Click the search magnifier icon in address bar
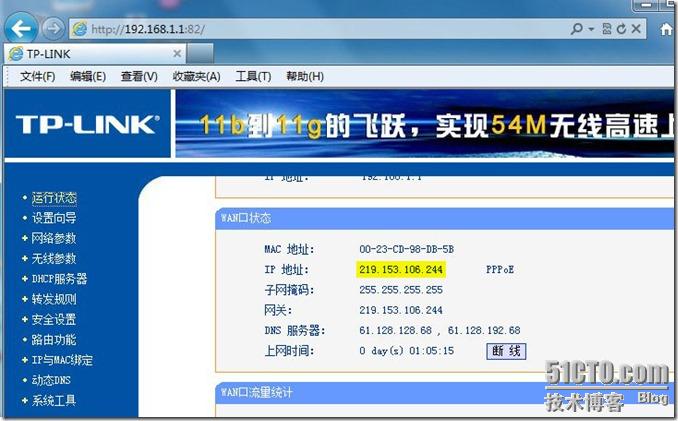 [x=578, y=29]
